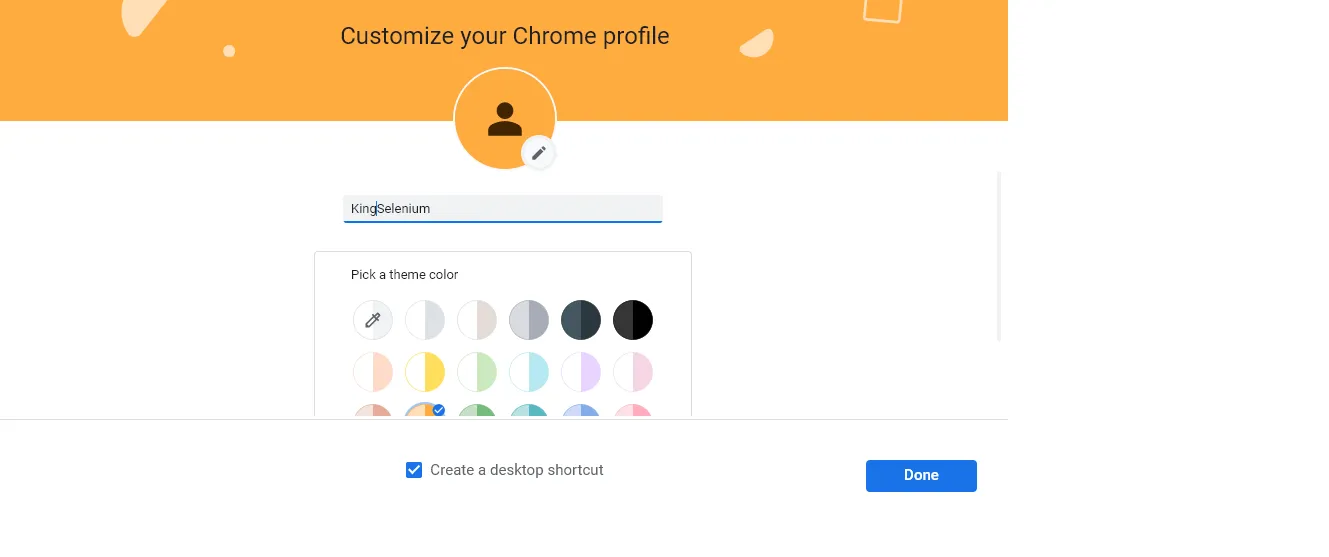Screen dimensions: 1329x557
Task: Click the pencil edit avatar icon
Action: click(539, 153)
